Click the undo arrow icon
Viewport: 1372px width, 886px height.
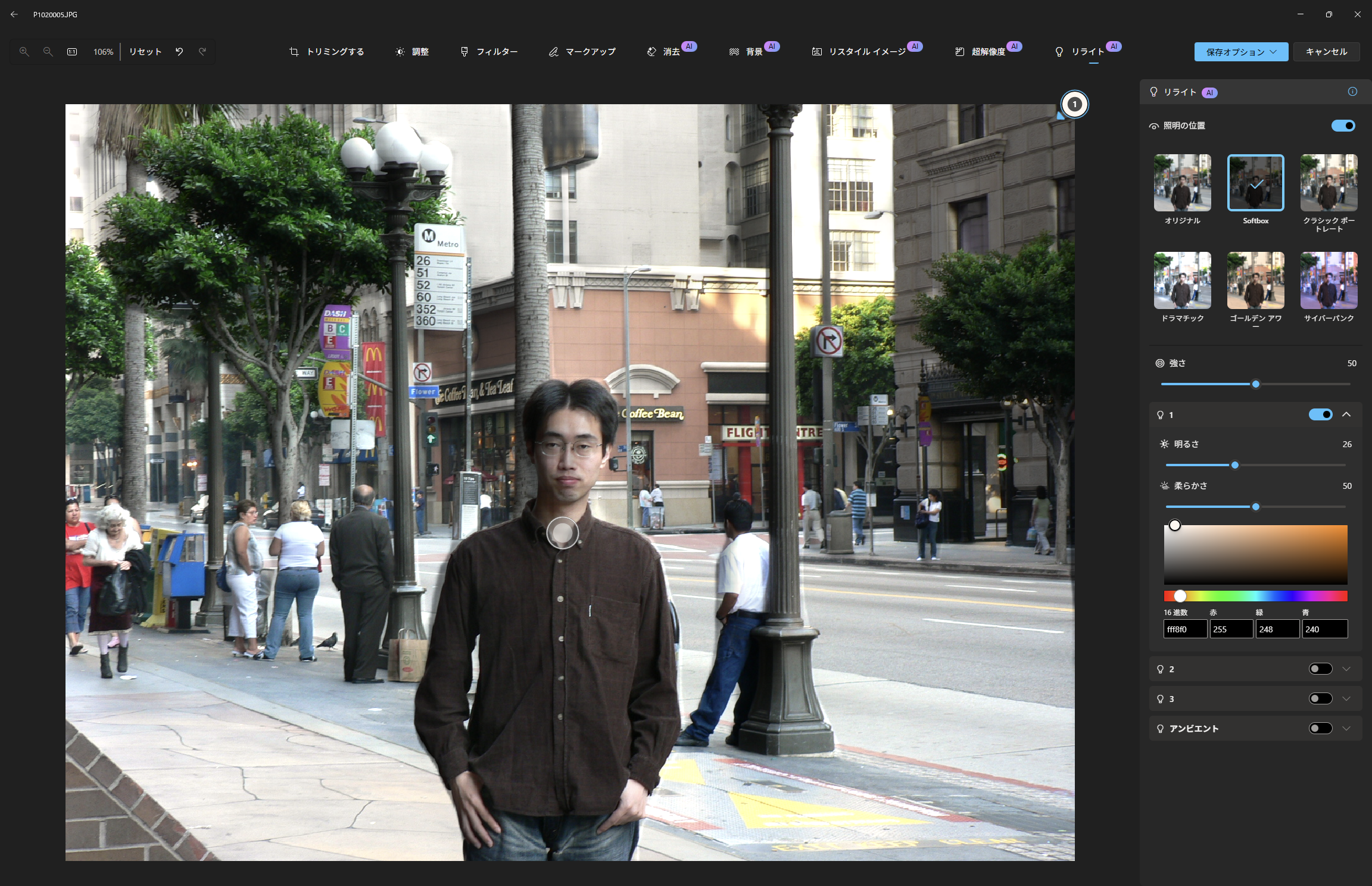[179, 52]
